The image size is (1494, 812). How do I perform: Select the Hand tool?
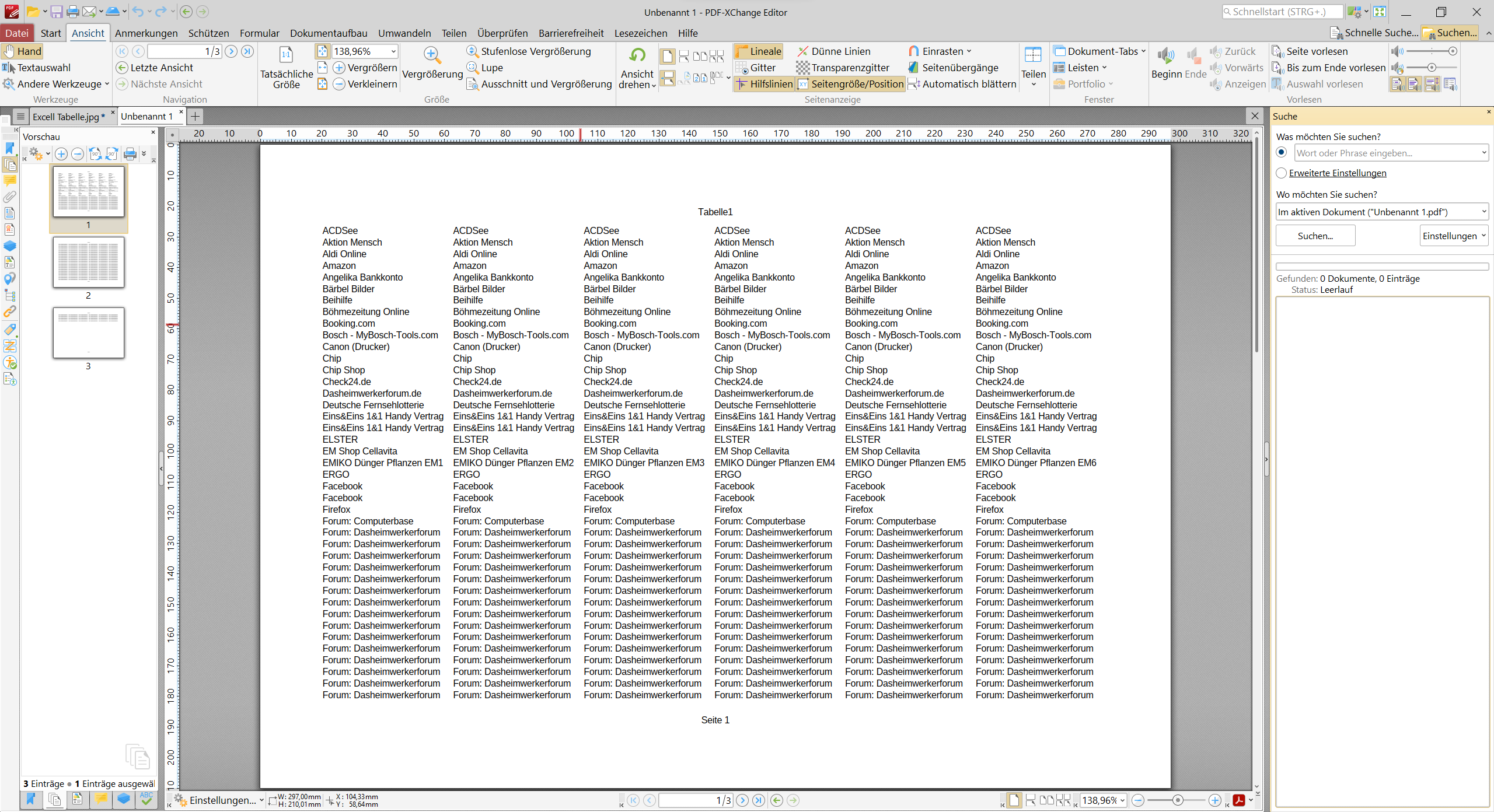(x=22, y=51)
